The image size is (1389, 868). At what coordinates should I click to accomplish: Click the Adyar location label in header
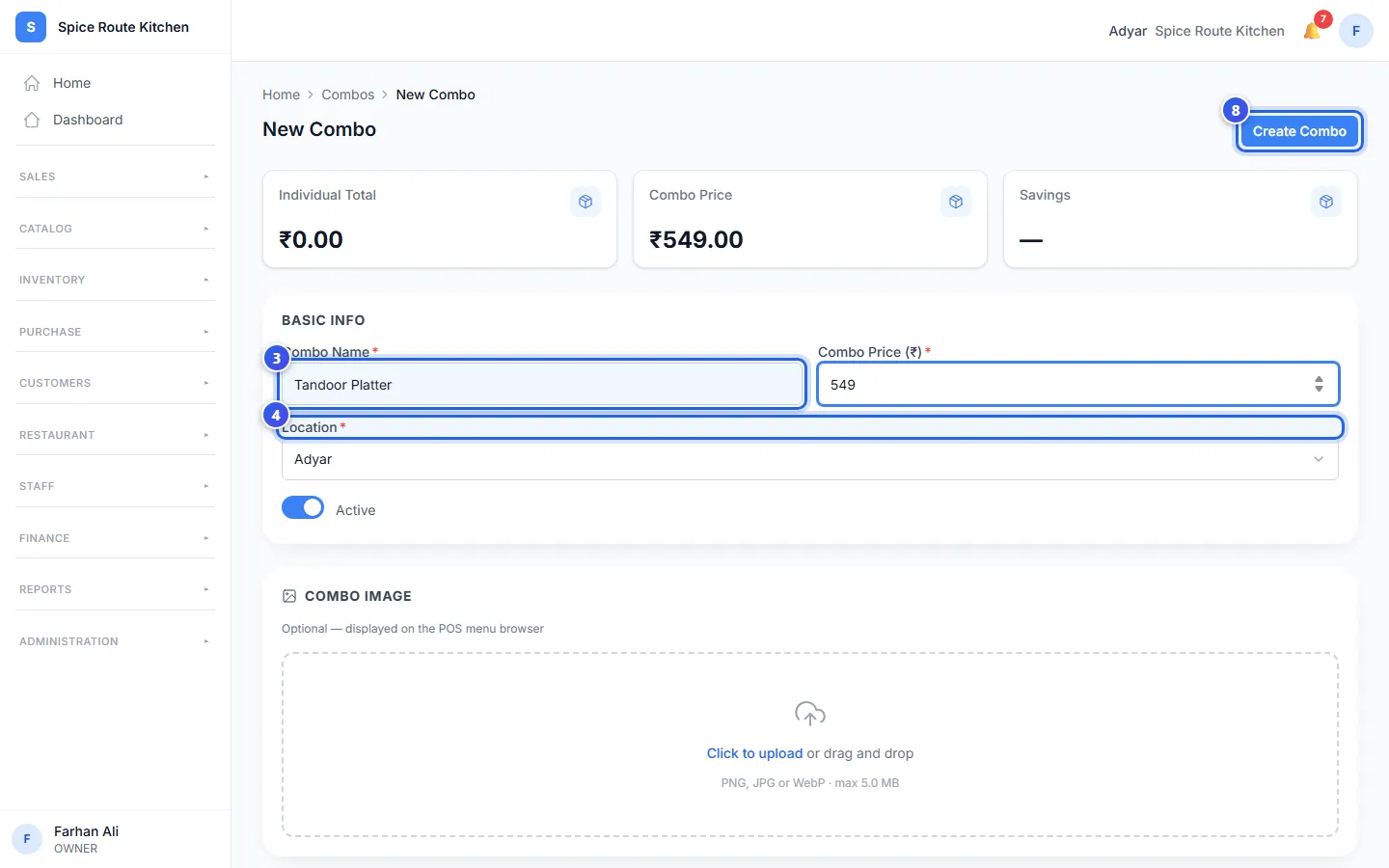[1128, 31]
